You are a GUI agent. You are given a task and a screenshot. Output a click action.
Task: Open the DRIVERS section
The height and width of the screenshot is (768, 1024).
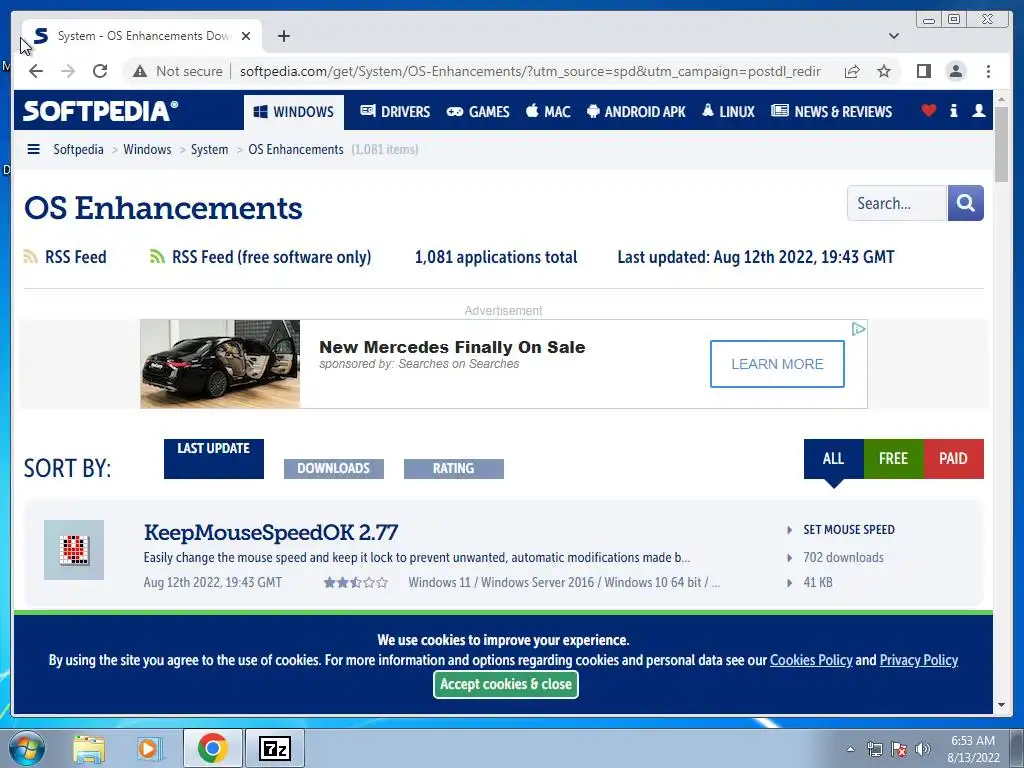395,112
